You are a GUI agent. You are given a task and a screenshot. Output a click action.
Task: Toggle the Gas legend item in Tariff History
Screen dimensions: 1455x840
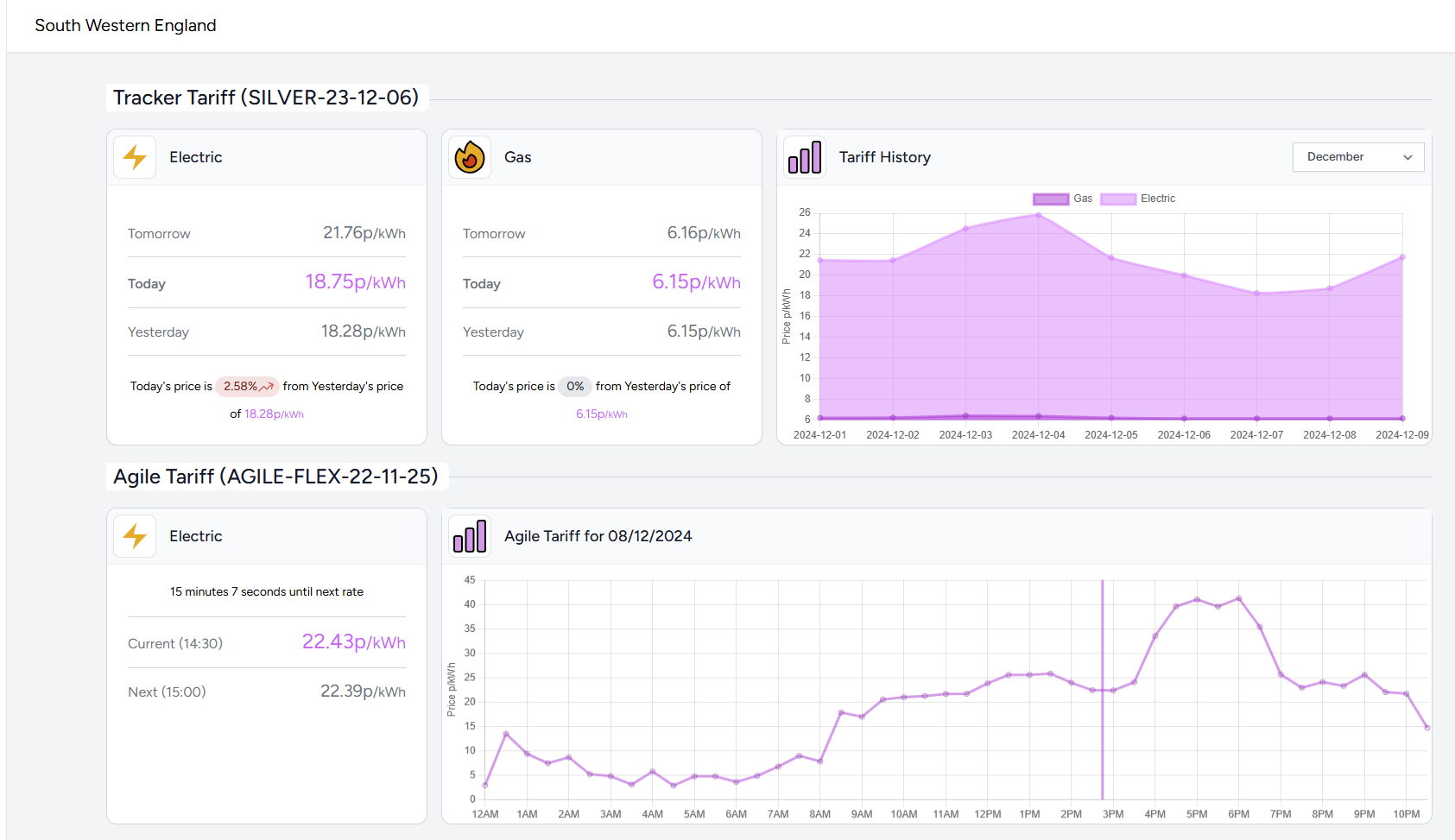pyautogui.click(x=1063, y=199)
